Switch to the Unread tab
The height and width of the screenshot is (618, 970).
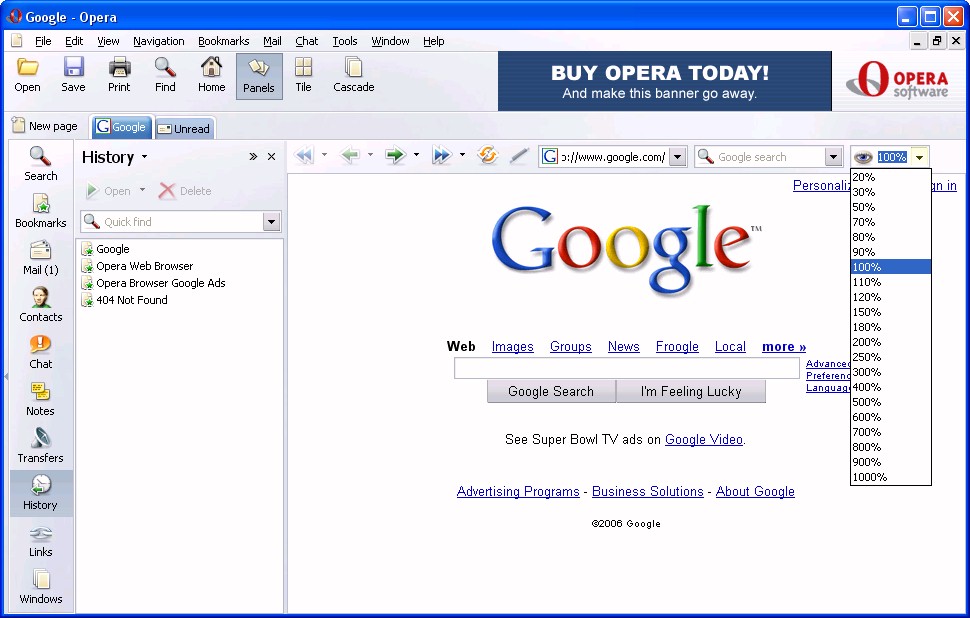coord(185,128)
